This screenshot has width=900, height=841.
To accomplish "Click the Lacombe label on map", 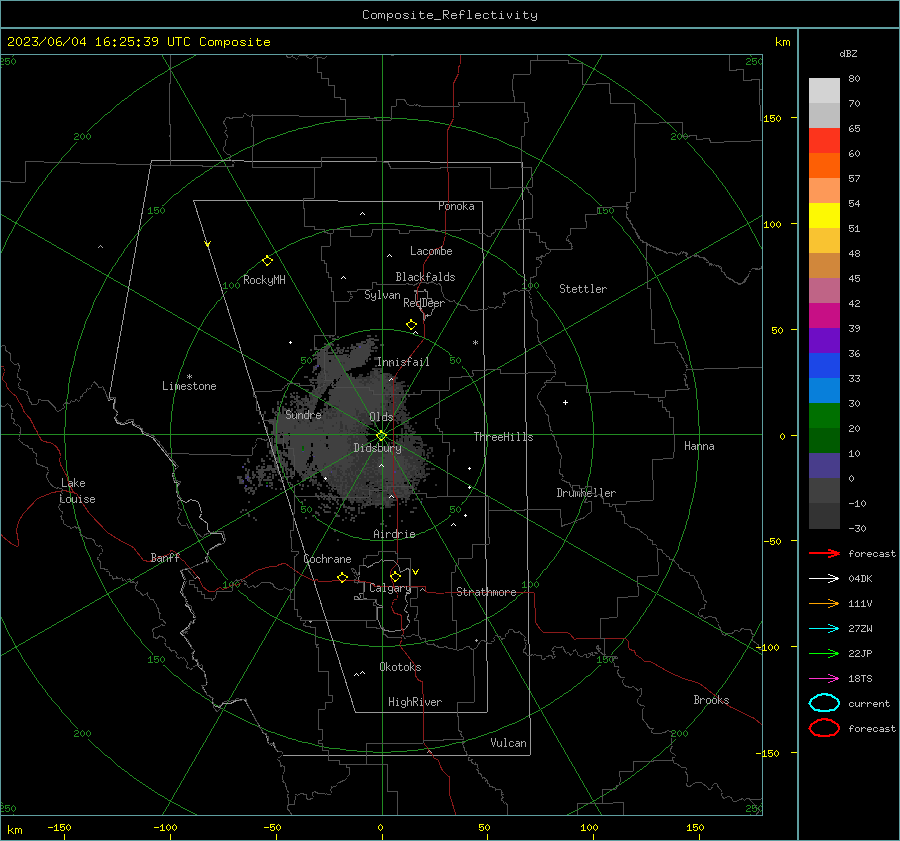I will pos(431,251).
